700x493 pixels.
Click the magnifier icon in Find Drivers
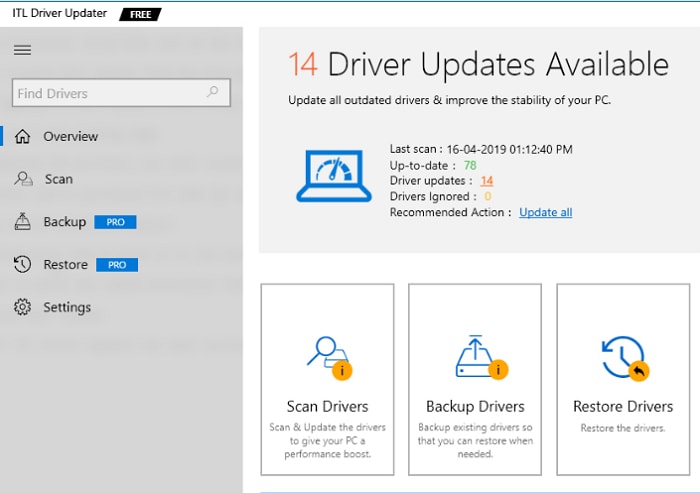(x=213, y=92)
